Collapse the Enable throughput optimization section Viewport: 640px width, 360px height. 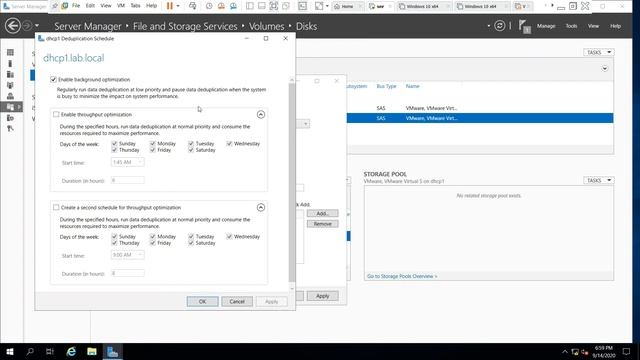(261, 115)
